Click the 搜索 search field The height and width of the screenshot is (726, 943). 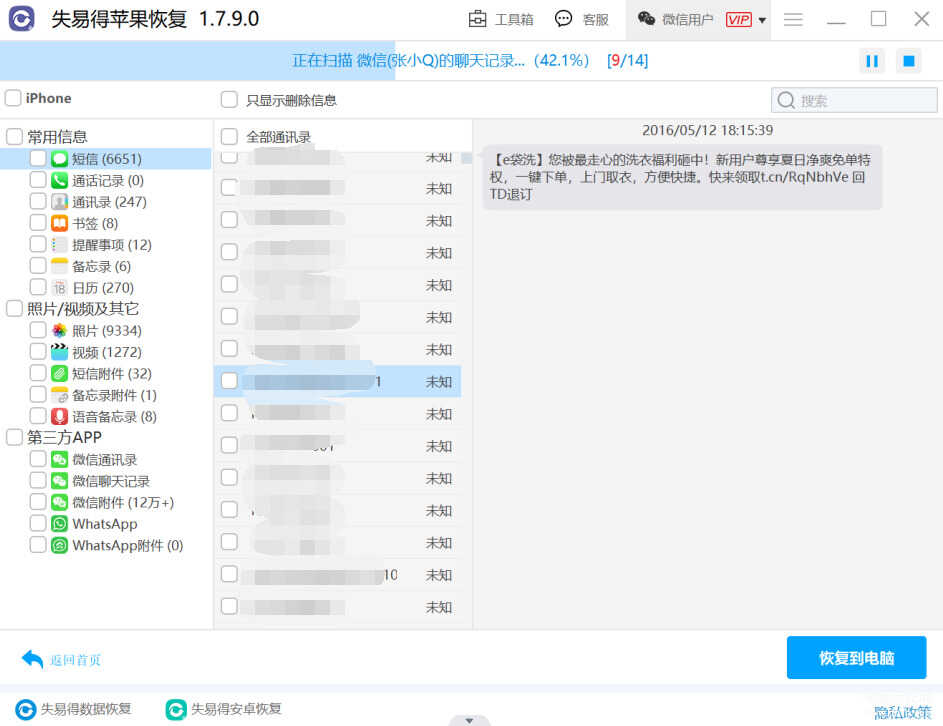(854, 100)
